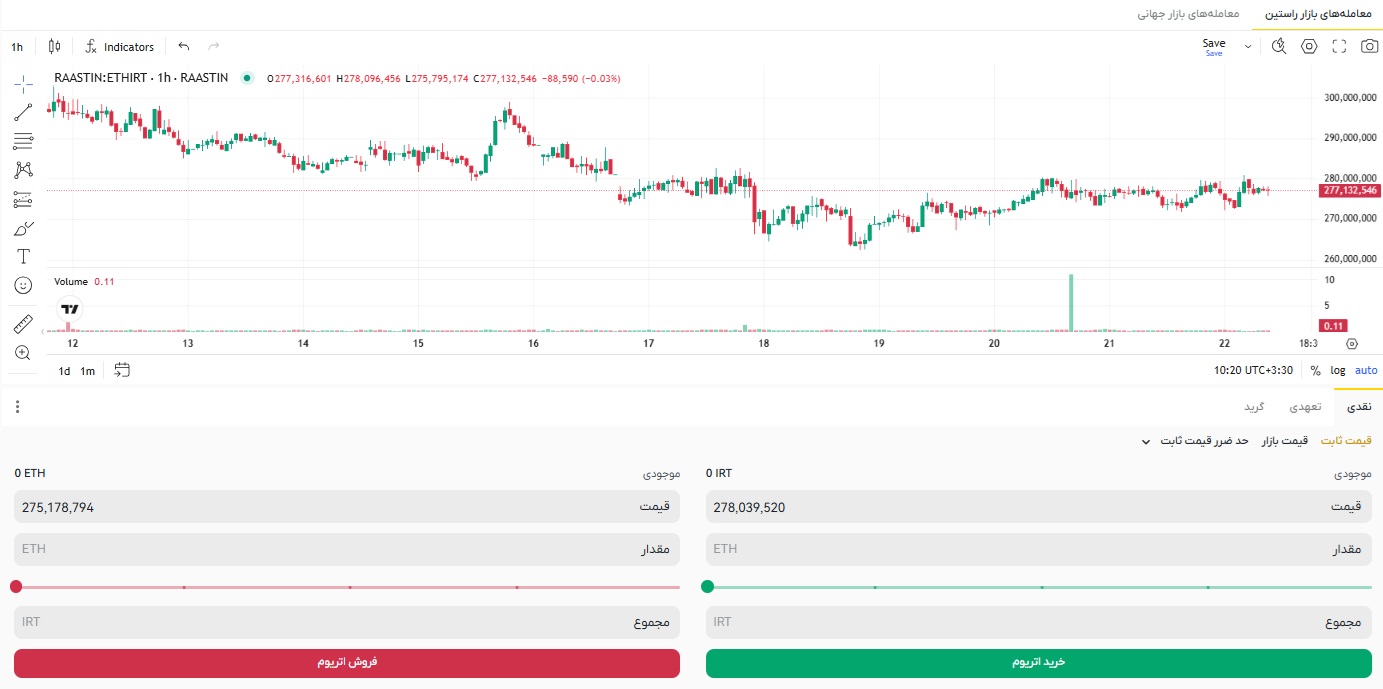Click the green market status dot
The height and width of the screenshot is (689, 1383).
[247, 78]
